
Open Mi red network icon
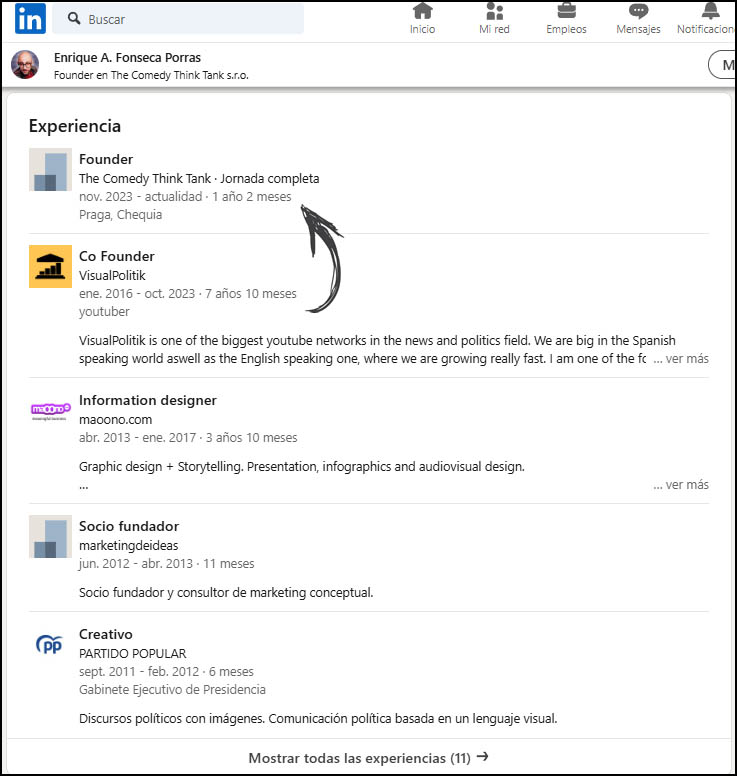494,12
